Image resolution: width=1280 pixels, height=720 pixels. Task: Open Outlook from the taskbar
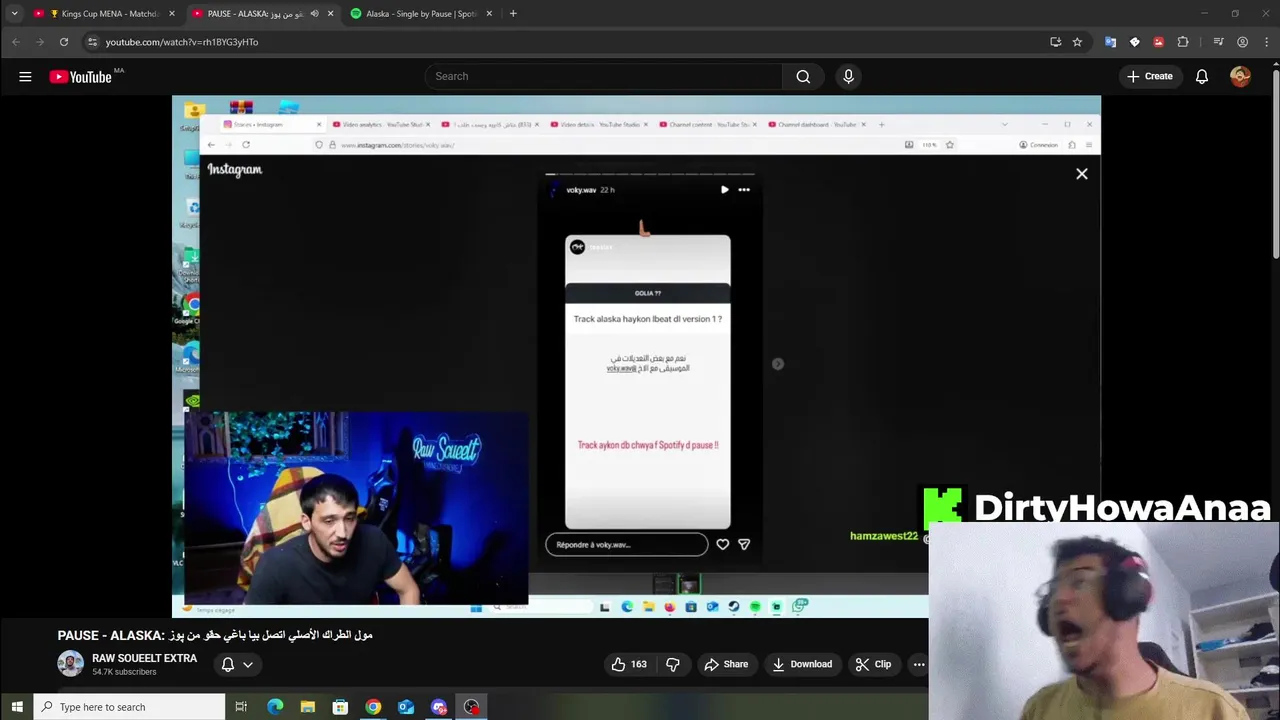pos(406,707)
